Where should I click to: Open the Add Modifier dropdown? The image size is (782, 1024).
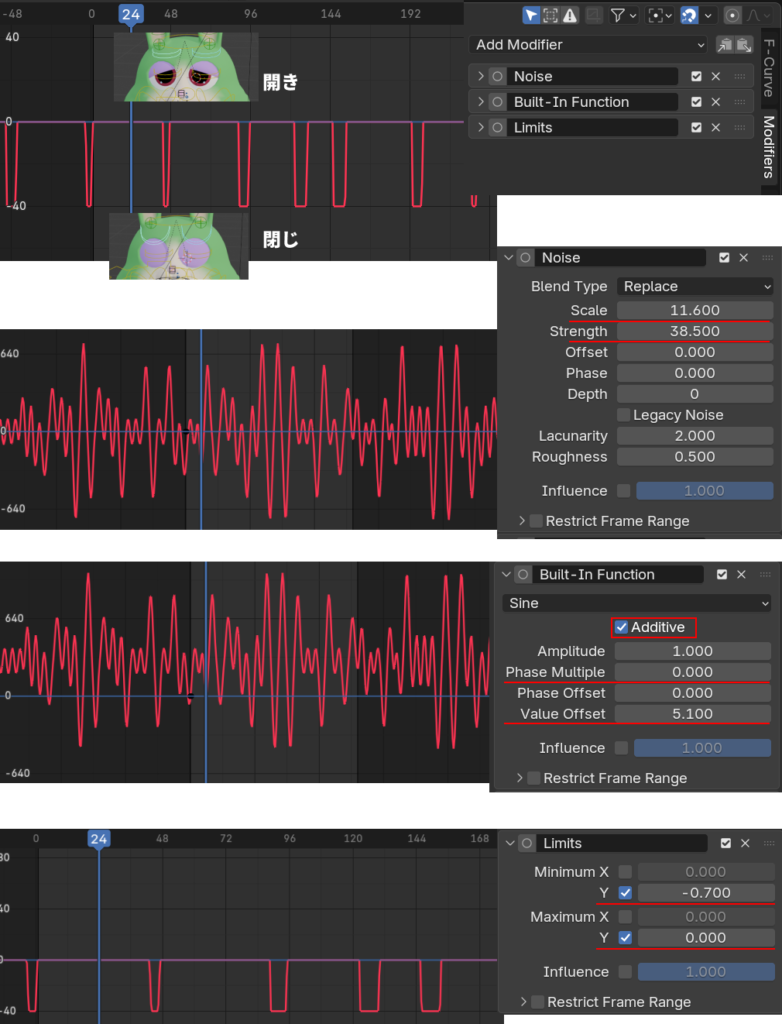pyautogui.click(x=590, y=44)
